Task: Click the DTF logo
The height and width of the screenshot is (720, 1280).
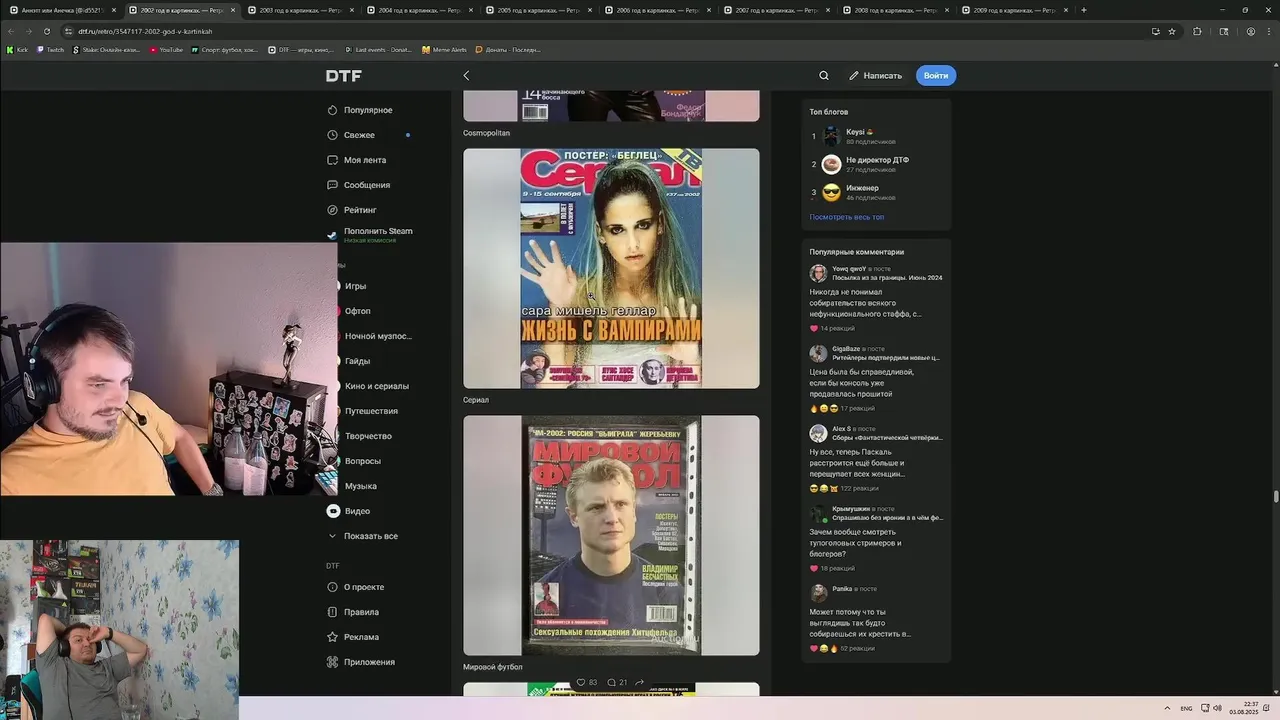Action: (344, 76)
